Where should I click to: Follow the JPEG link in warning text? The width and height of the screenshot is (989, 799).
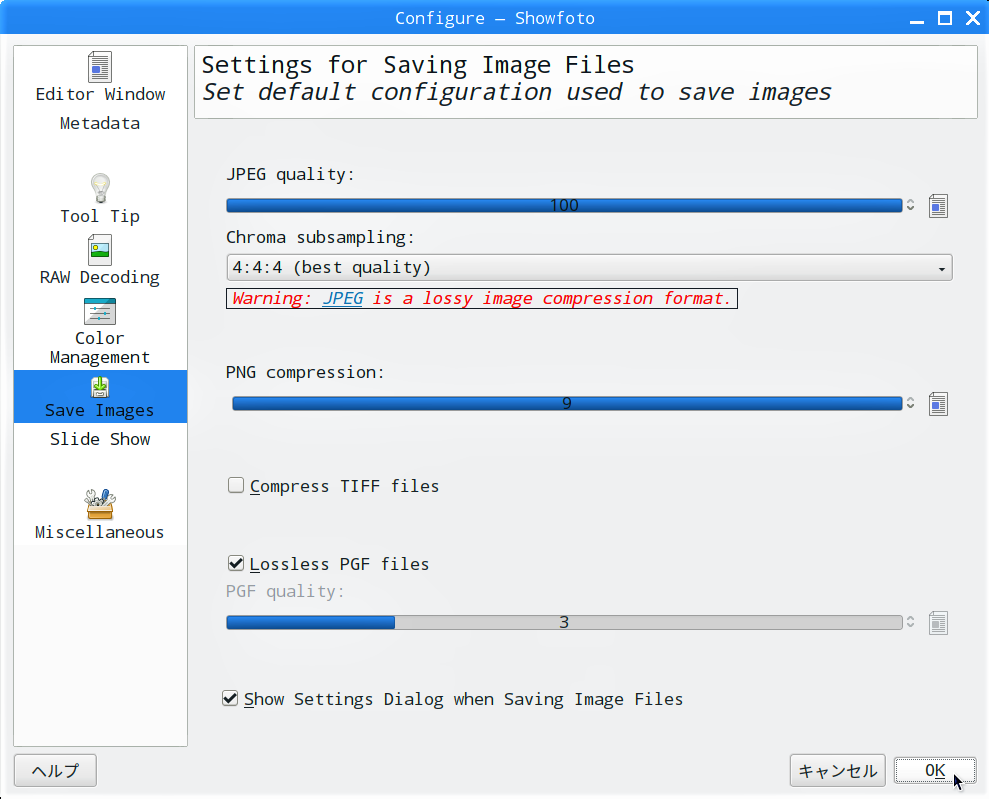point(342,298)
